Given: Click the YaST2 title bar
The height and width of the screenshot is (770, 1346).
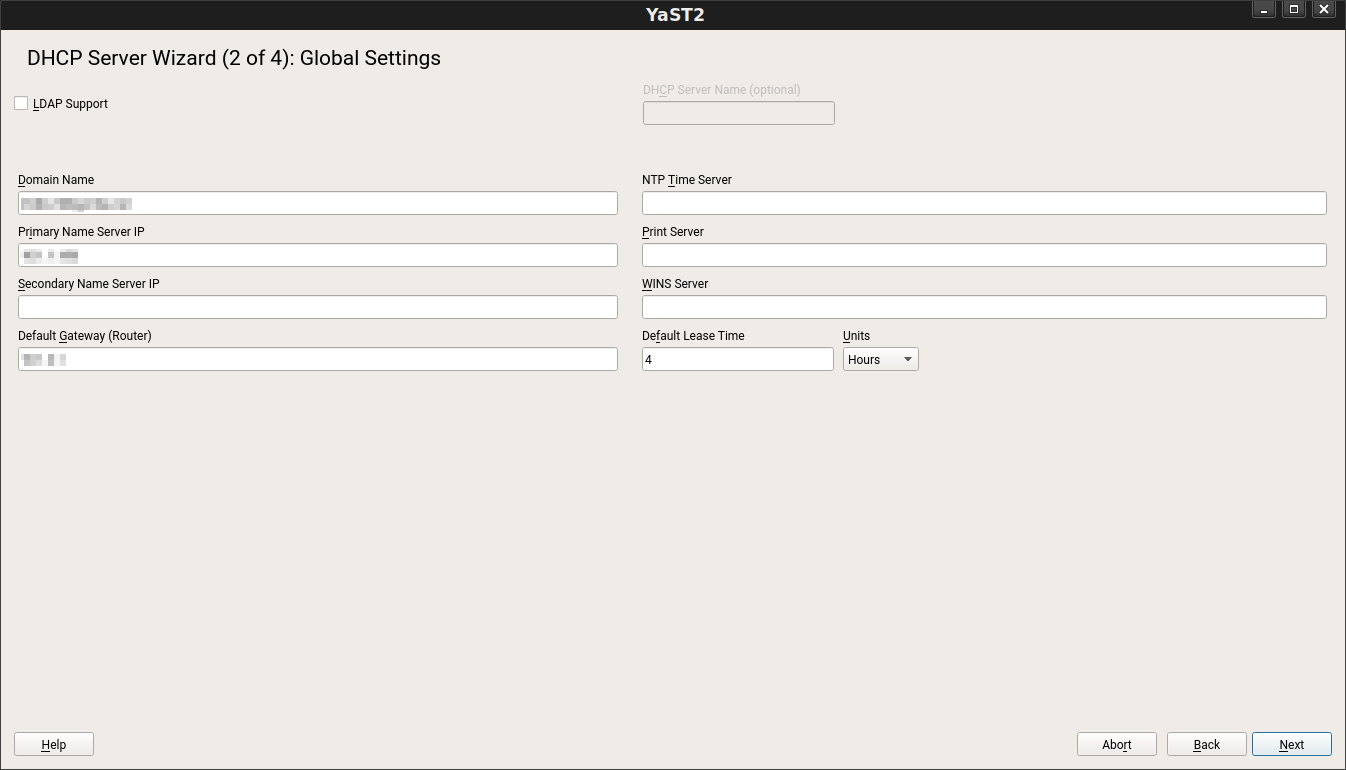Looking at the screenshot, I should pyautogui.click(x=673, y=14).
